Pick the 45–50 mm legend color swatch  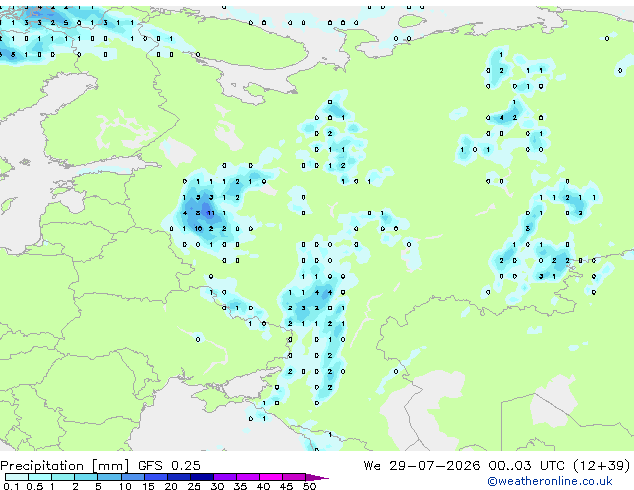coord(294,477)
